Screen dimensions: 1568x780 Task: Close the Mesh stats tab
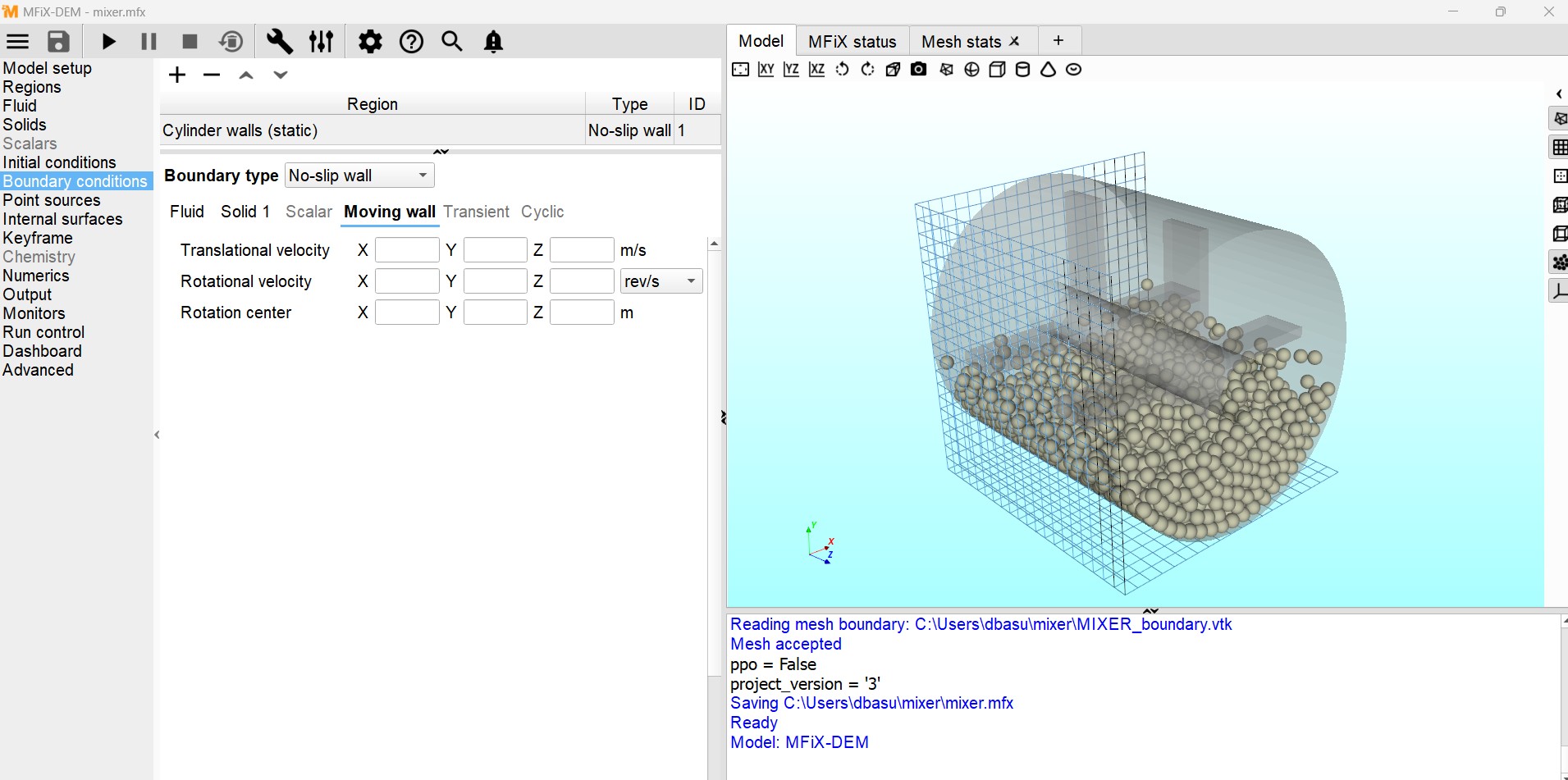point(1015,41)
